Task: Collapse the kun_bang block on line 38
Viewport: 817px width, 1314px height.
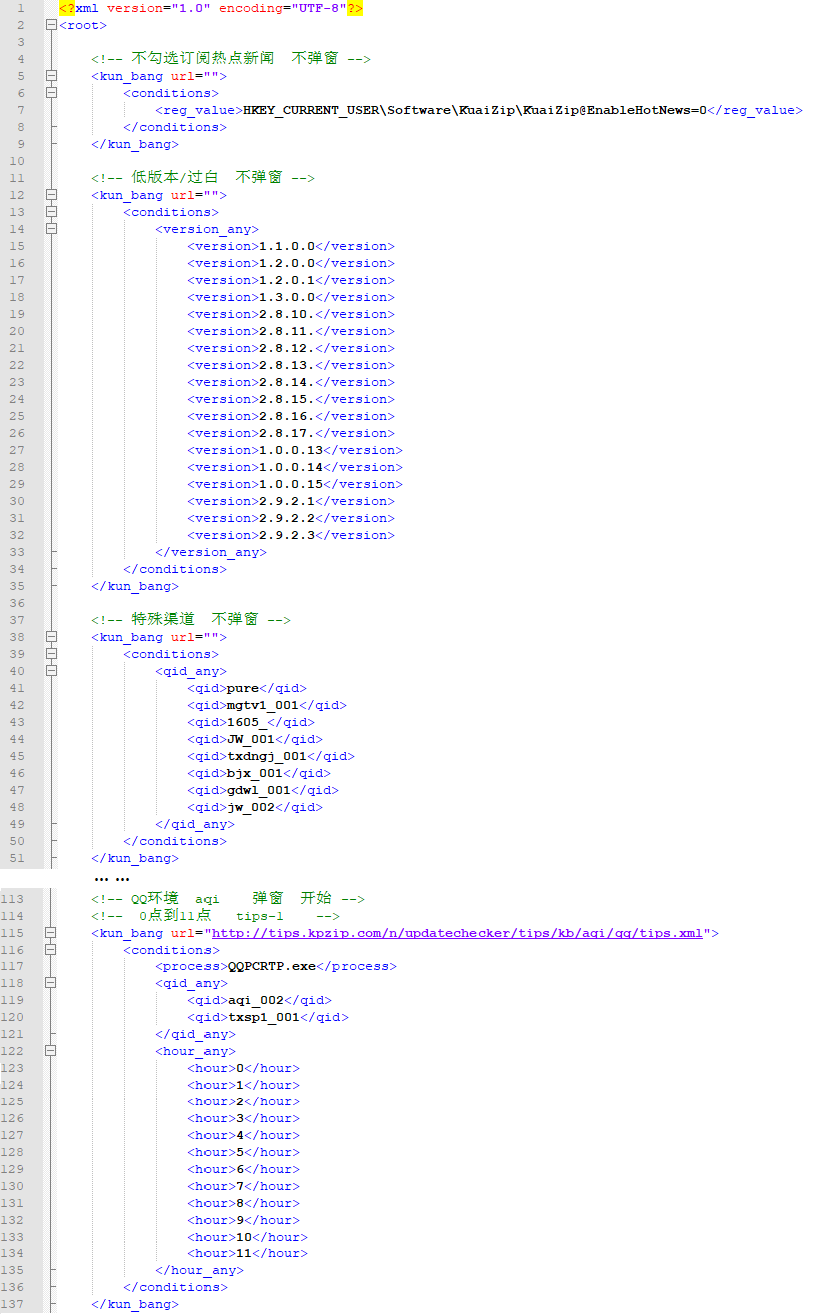Action: point(51,637)
